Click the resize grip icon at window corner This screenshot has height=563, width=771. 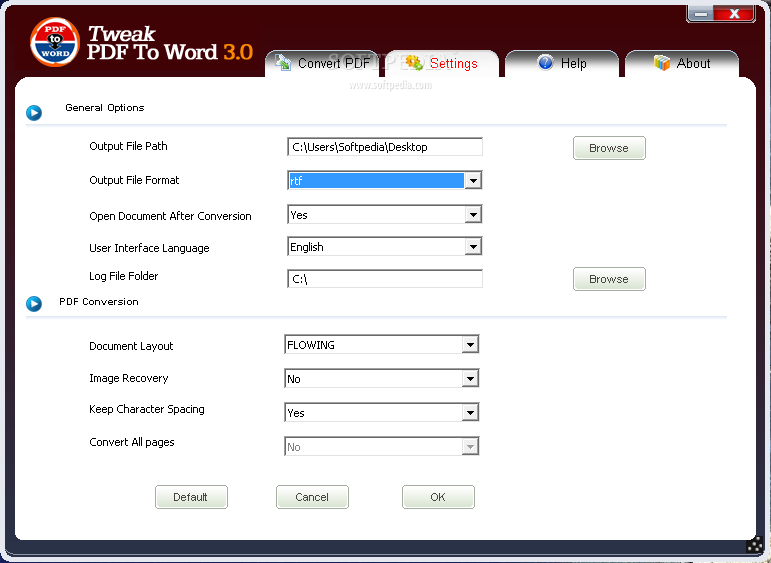point(754,545)
